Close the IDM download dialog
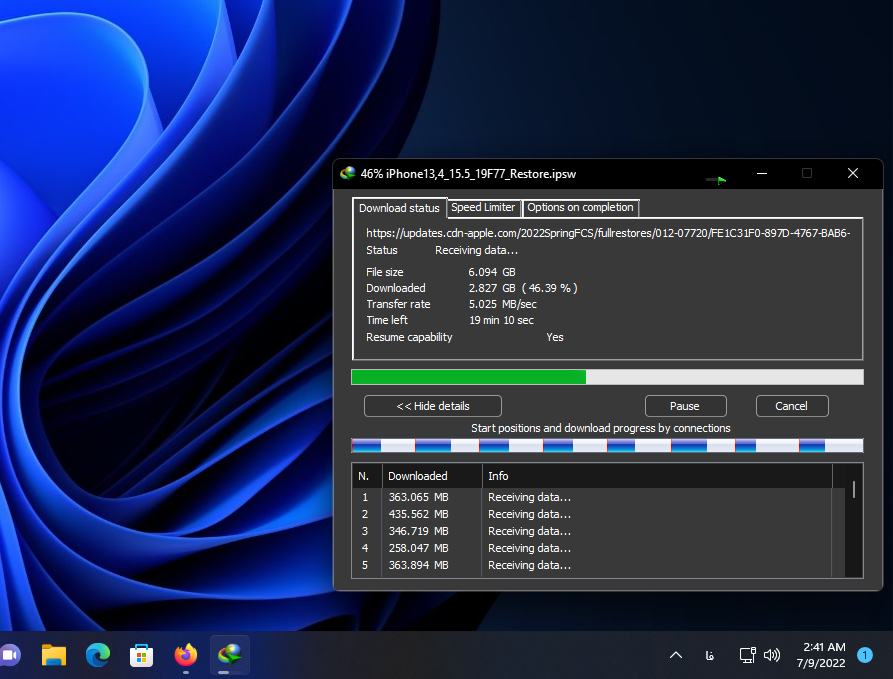The height and width of the screenshot is (679, 893). click(x=853, y=173)
